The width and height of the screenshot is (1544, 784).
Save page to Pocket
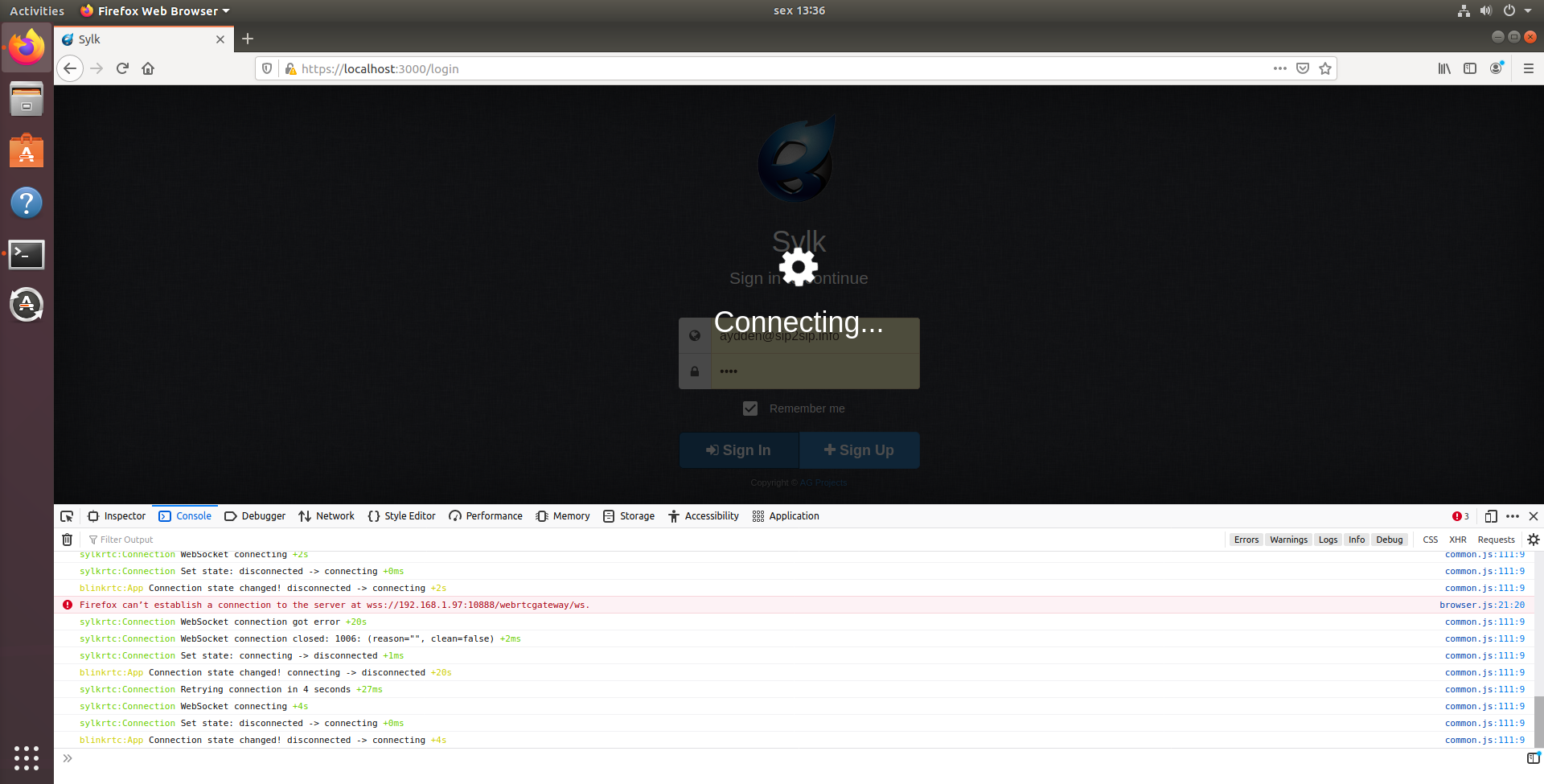(x=1303, y=68)
